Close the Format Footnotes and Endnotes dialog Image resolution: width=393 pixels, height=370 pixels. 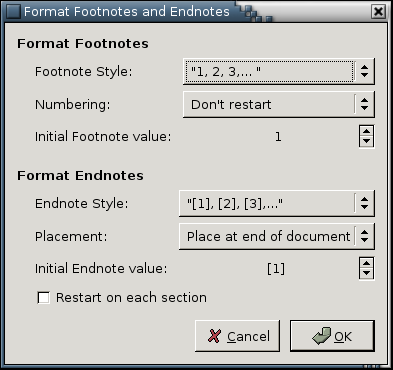(x=378, y=12)
